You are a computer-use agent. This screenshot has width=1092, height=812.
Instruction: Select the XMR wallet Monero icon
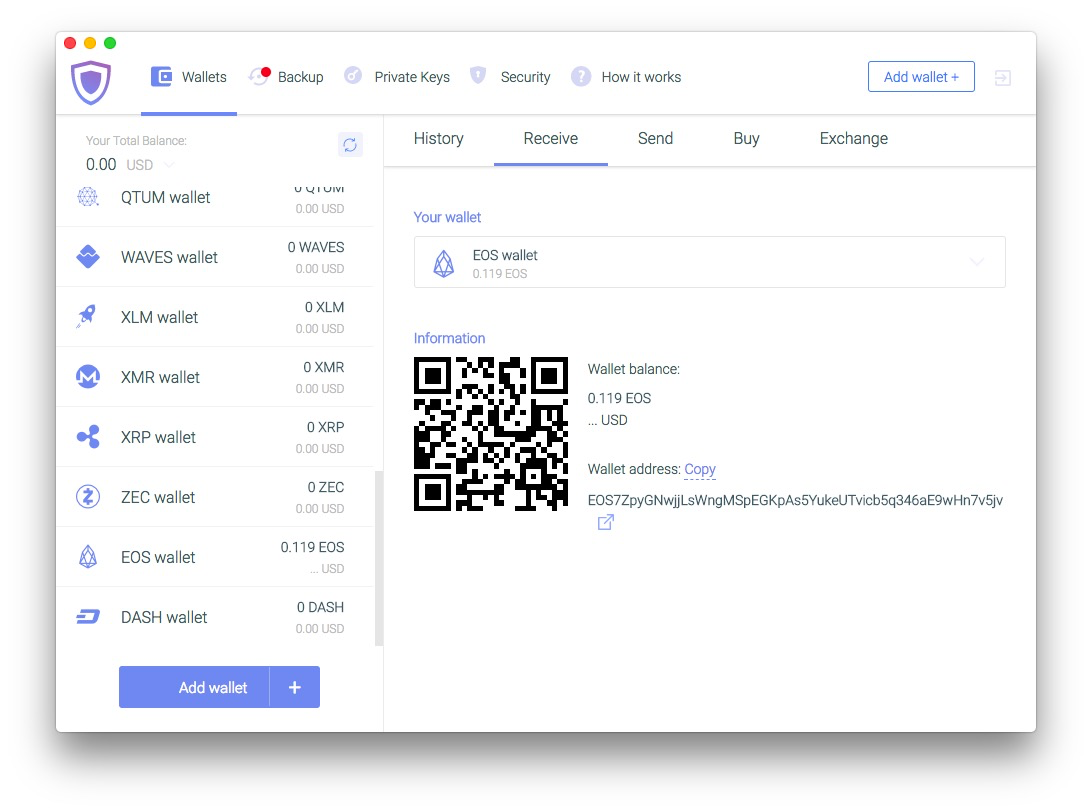click(88, 377)
